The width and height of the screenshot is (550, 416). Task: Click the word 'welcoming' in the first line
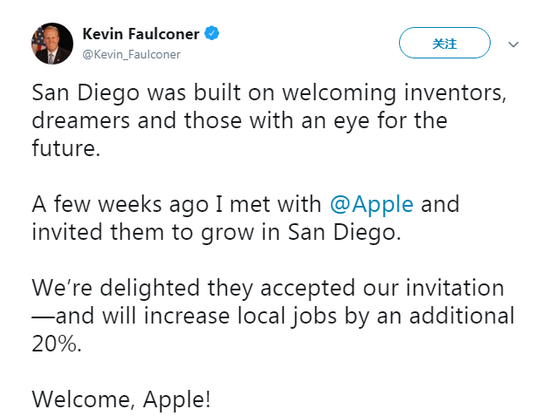(340, 94)
